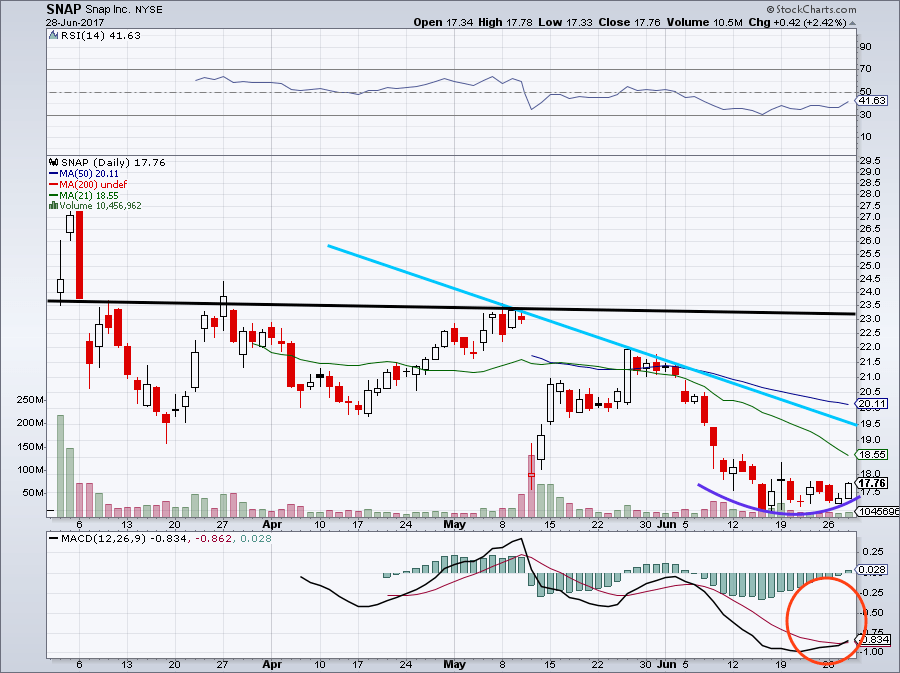Click the 'Snap Inc.' company name
Viewport: 900px width, 673px height.
108,10
